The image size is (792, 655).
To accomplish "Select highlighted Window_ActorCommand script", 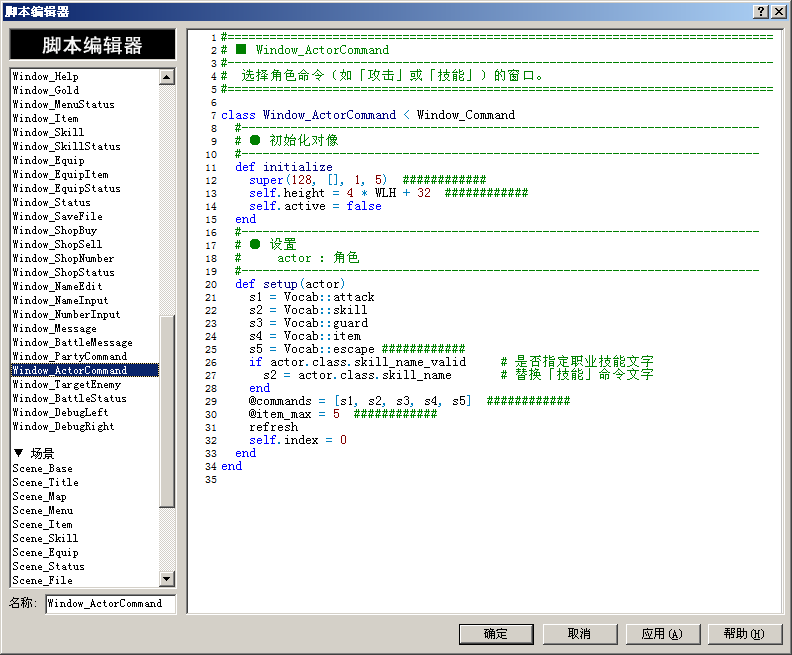I will [85, 371].
